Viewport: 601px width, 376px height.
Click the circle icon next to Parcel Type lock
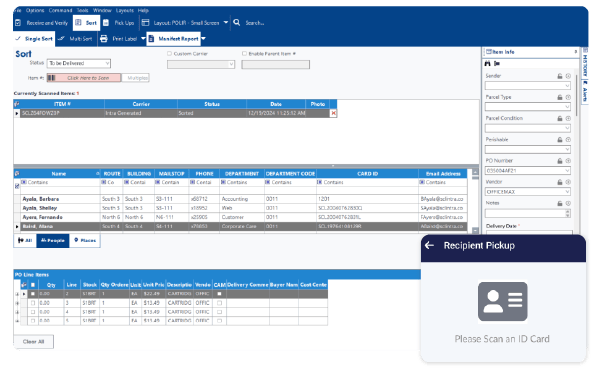pos(568,97)
